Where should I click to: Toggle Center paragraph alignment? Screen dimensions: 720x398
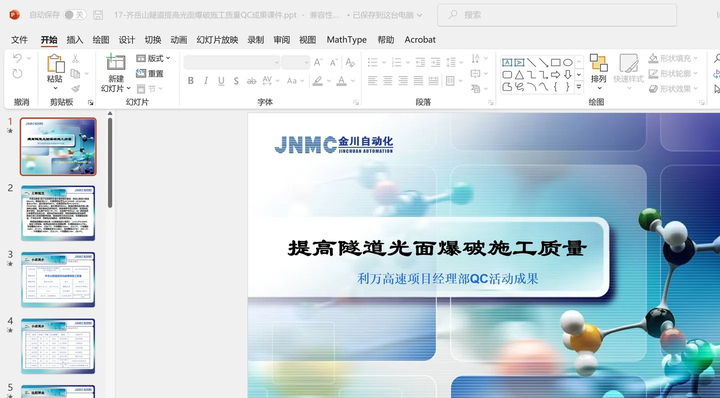(388, 81)
